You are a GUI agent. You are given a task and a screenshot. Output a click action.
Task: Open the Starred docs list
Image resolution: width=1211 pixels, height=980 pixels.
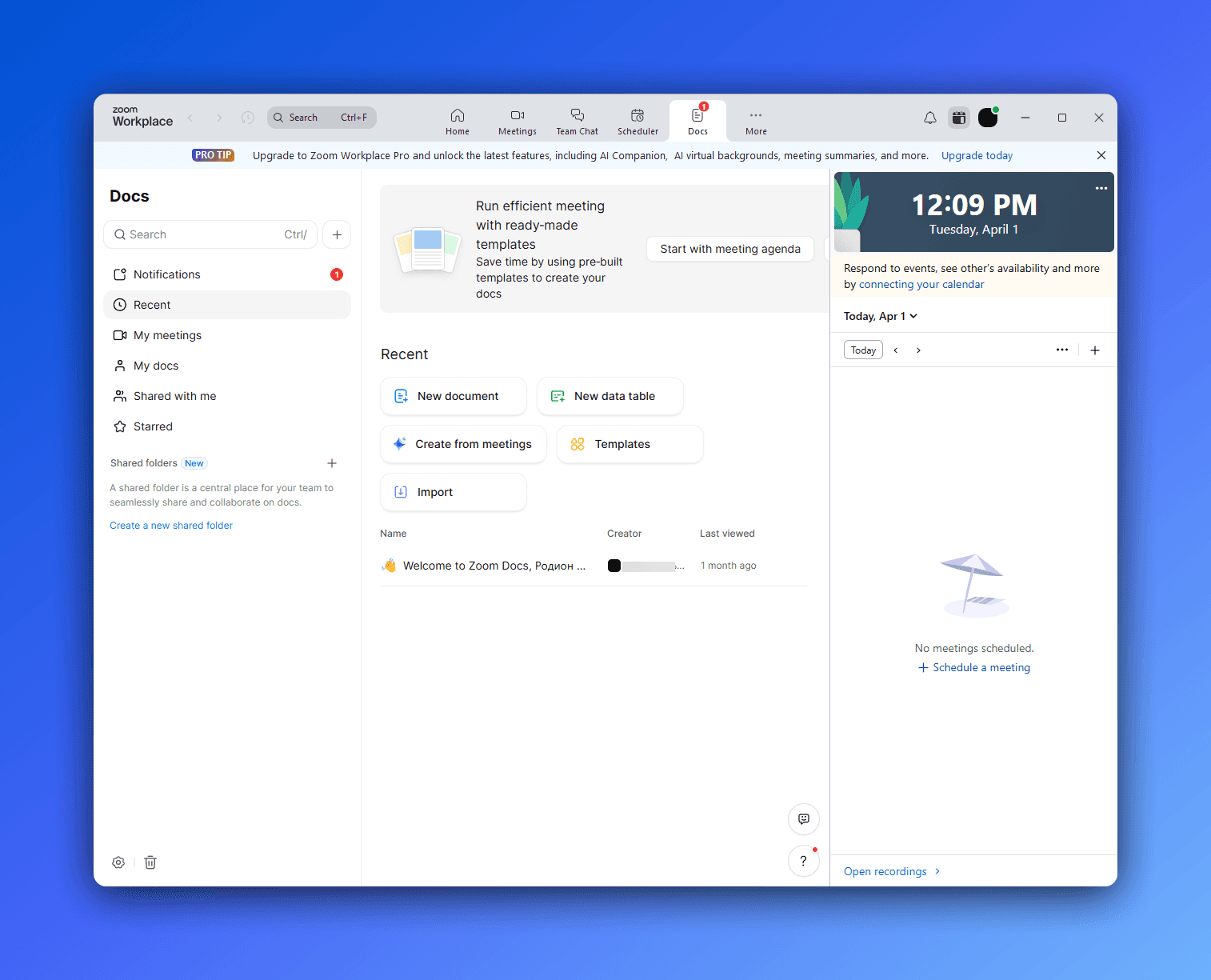[x=227, y=426]
